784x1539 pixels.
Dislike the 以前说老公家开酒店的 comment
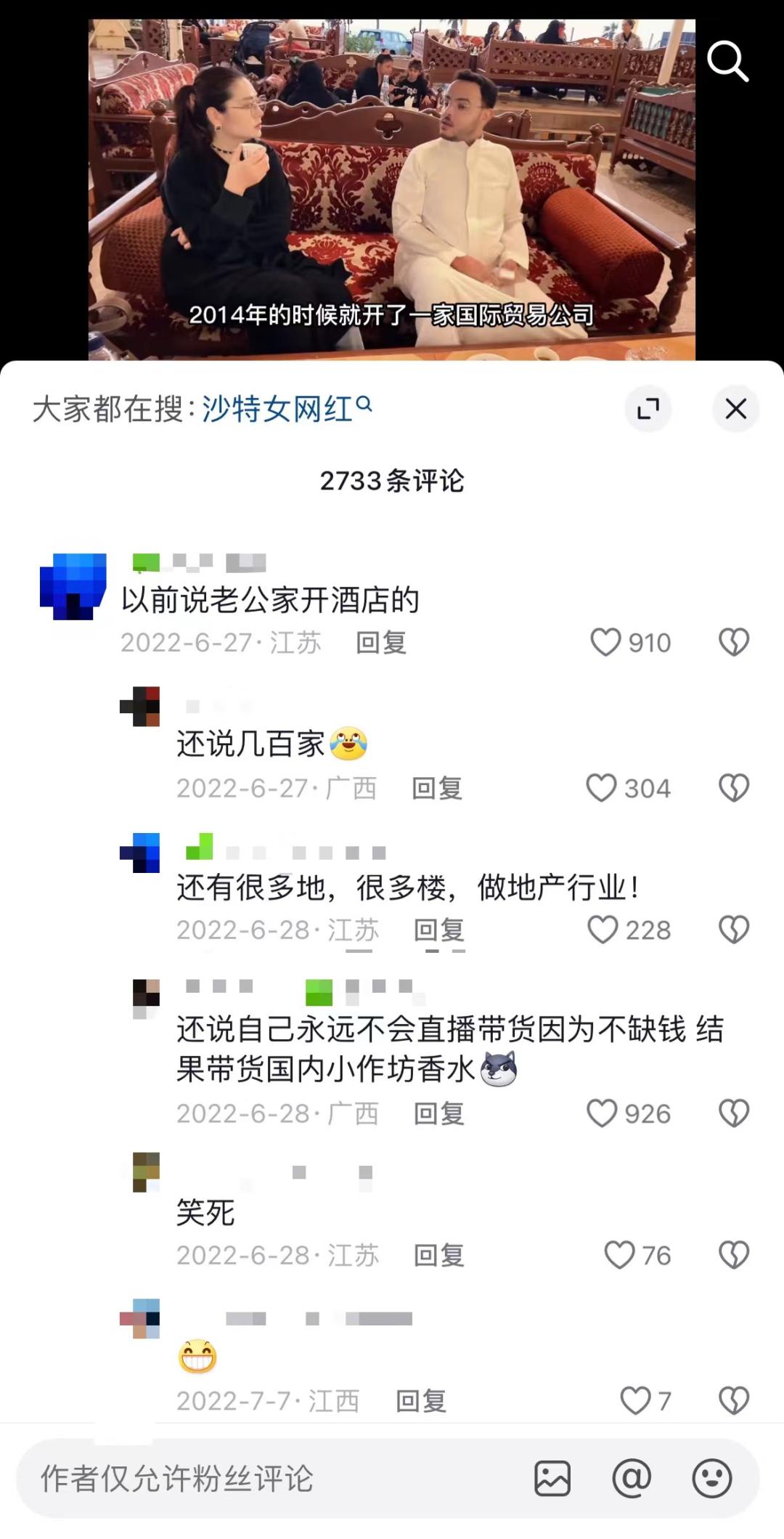coord(734,642)
